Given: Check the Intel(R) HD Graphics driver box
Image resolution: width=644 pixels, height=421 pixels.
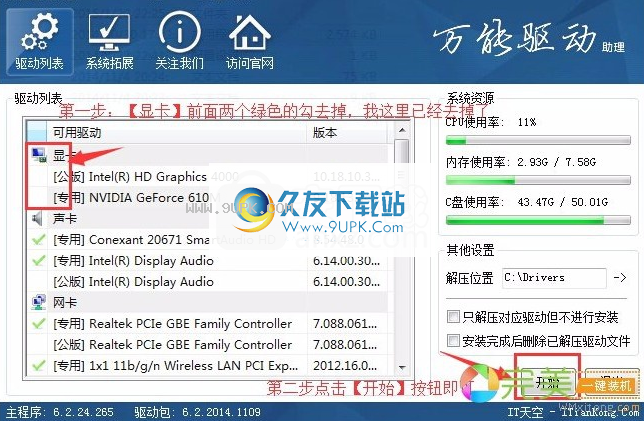Looking at the screenshot, I should (x=38, y=177).
